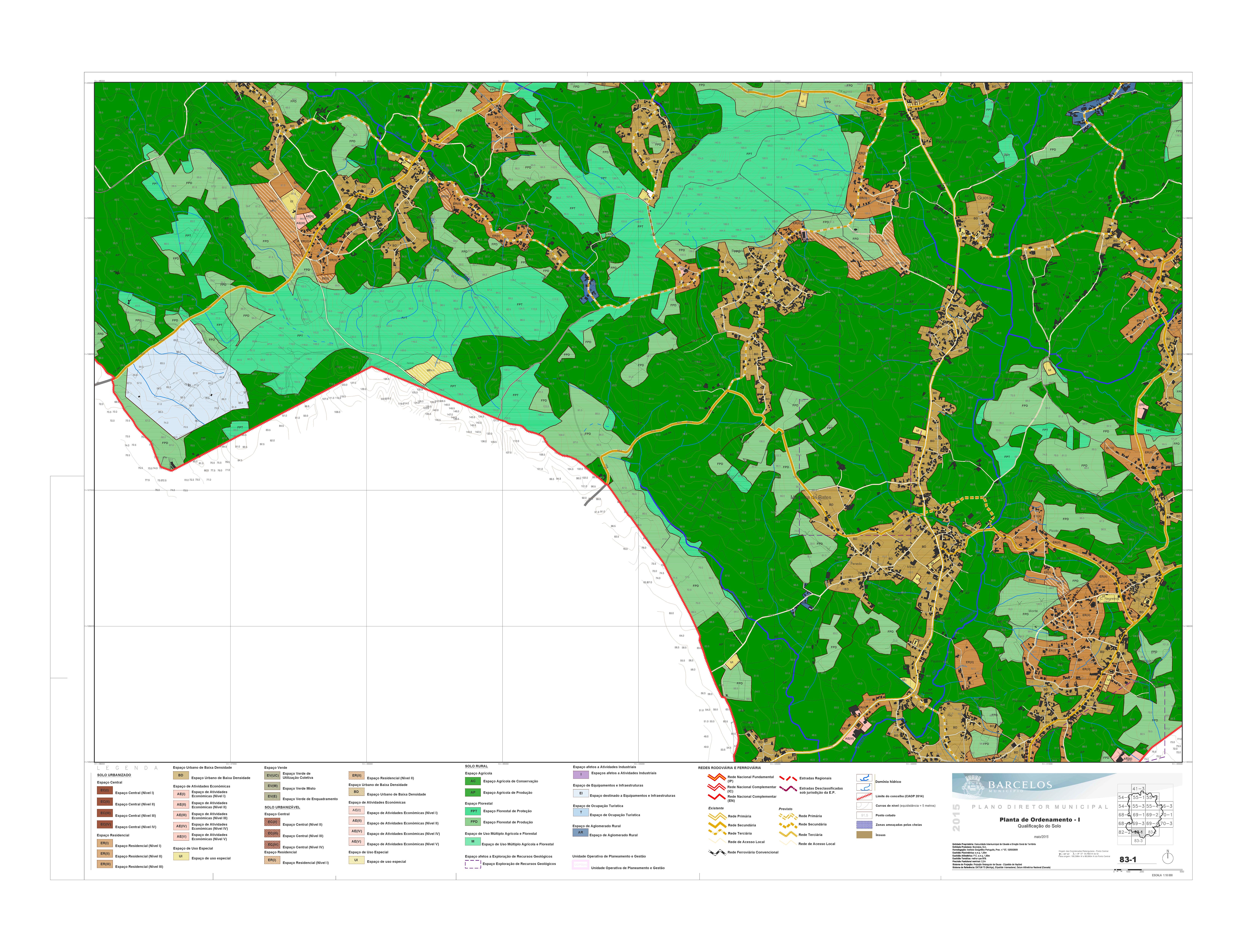Click the PLANO DIRETOR MUNICIPAL text

click(1040, 807)
